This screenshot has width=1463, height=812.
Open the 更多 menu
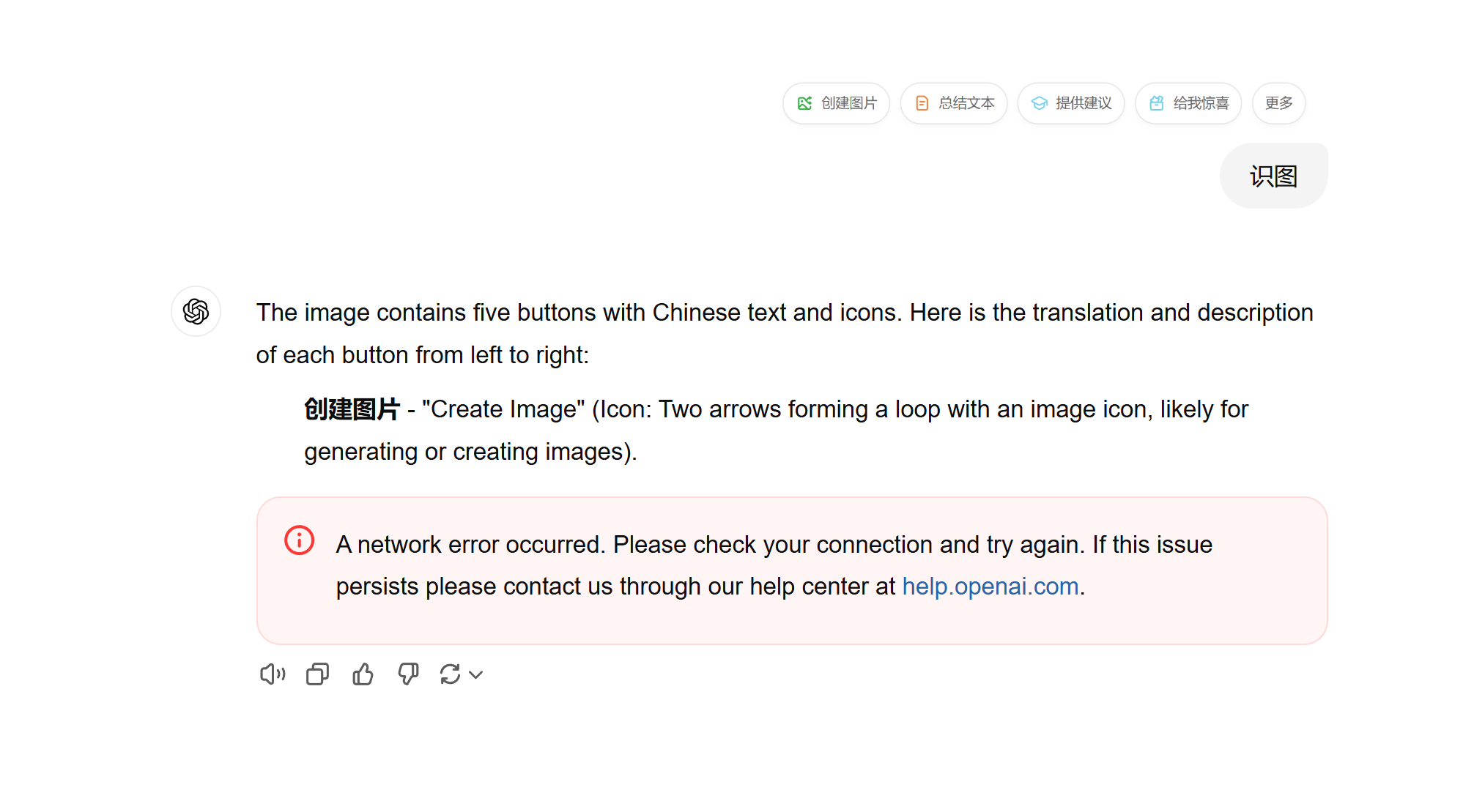pyautogui.click(x=1278, y=103)
